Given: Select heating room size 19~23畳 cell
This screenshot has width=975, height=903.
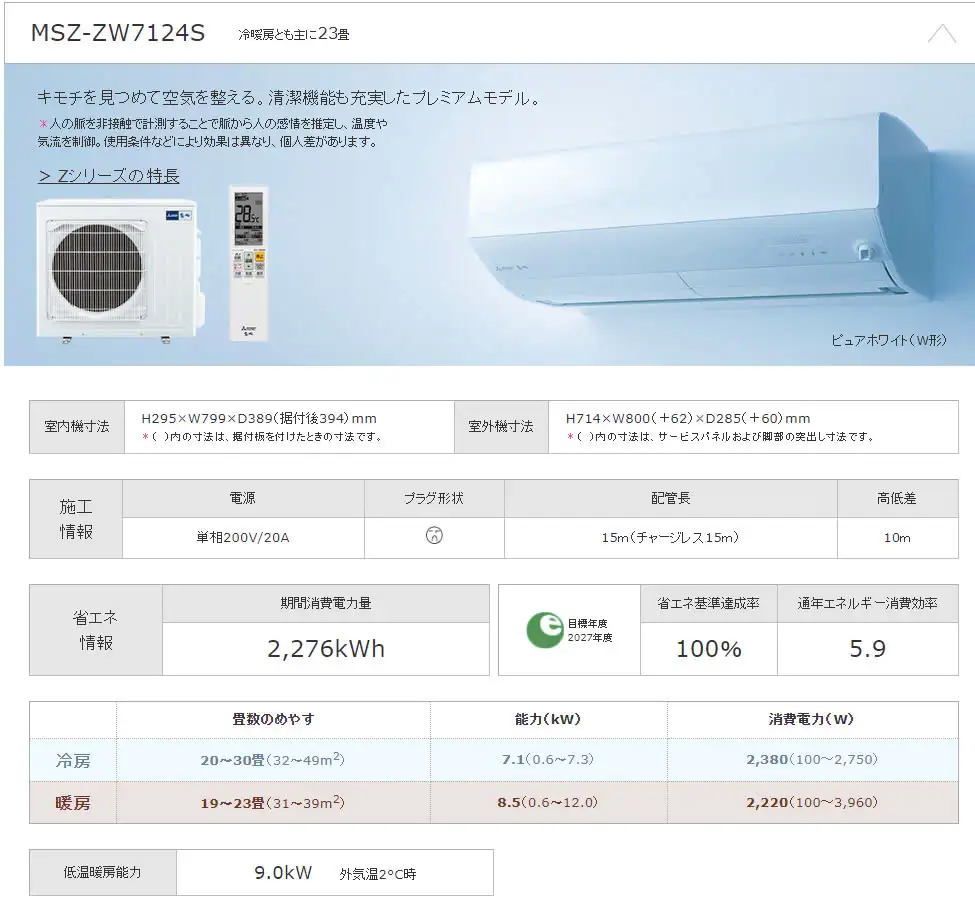Looking at the screenshot, I should [272, 803].
